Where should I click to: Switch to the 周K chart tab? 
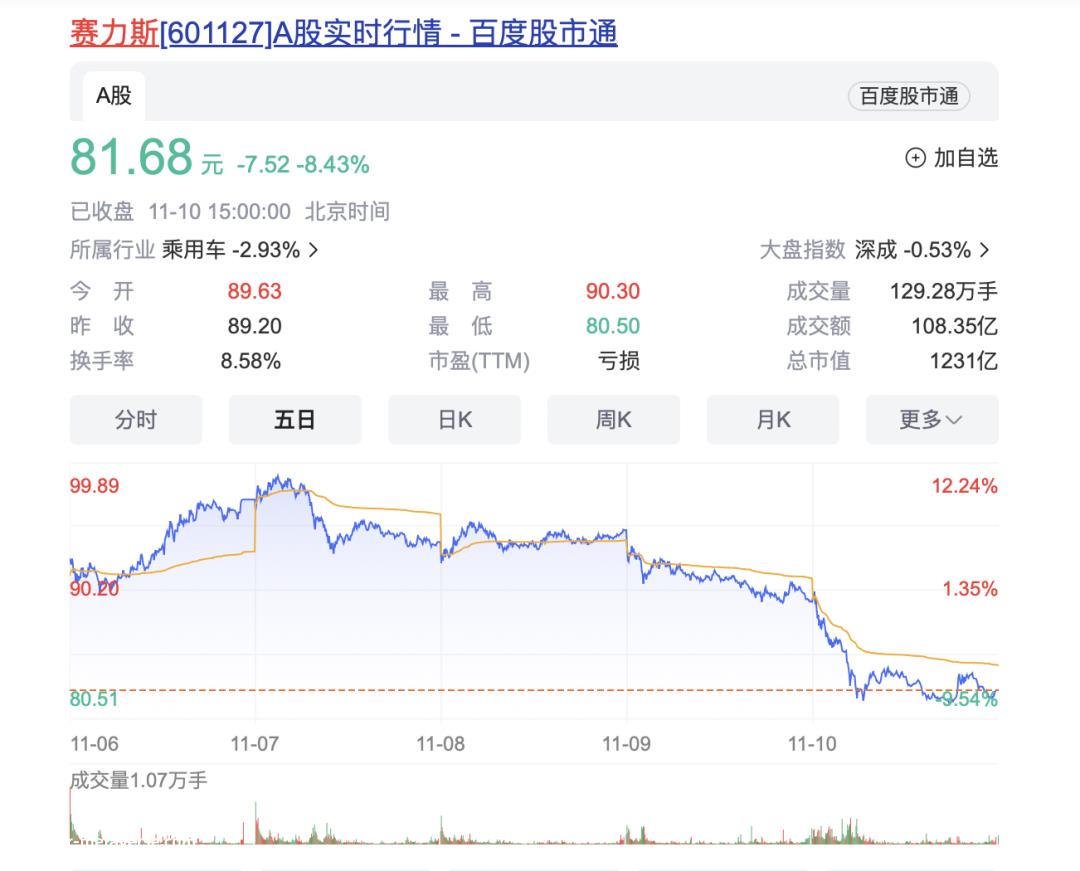614,419
